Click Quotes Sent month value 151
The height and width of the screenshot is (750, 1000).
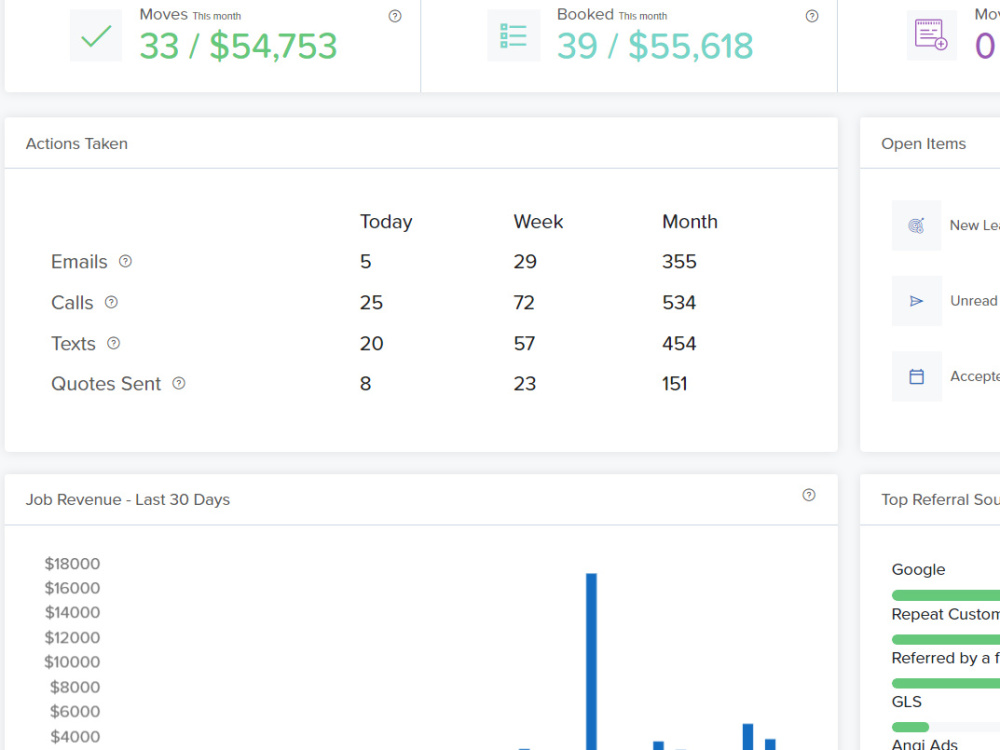pos(675,383)
